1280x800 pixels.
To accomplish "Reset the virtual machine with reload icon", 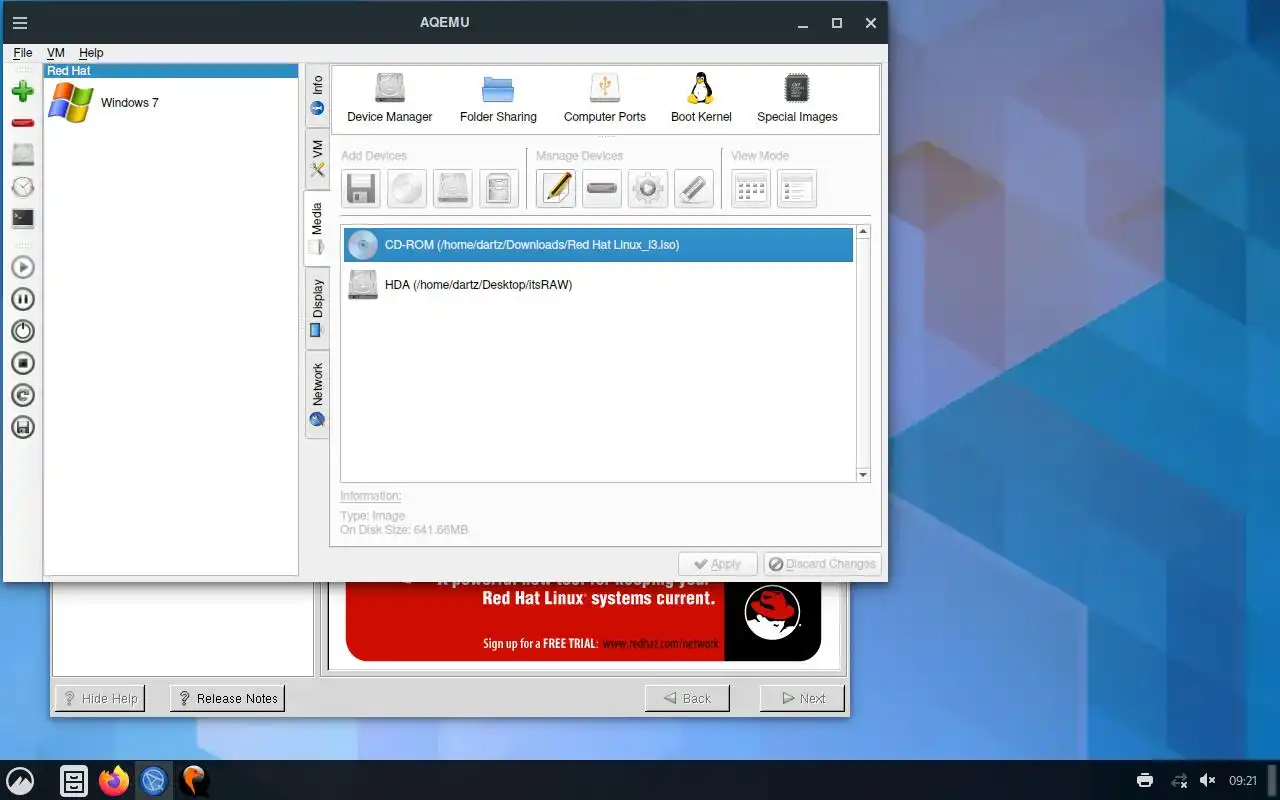I will tap(22, 395).
